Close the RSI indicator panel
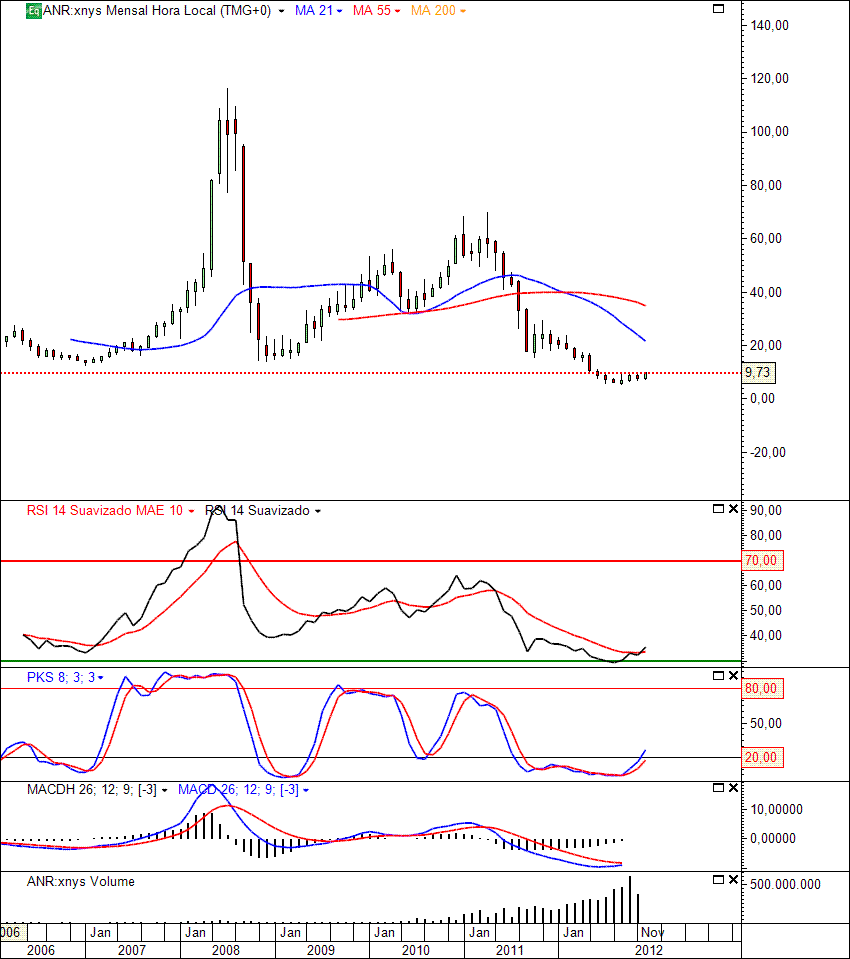 [733, 509]
